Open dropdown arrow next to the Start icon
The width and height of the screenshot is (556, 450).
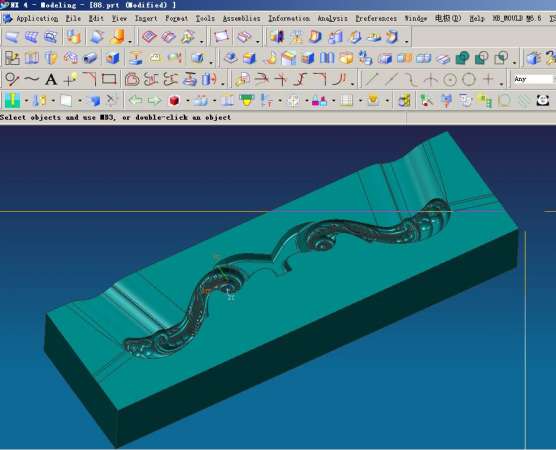26,101
